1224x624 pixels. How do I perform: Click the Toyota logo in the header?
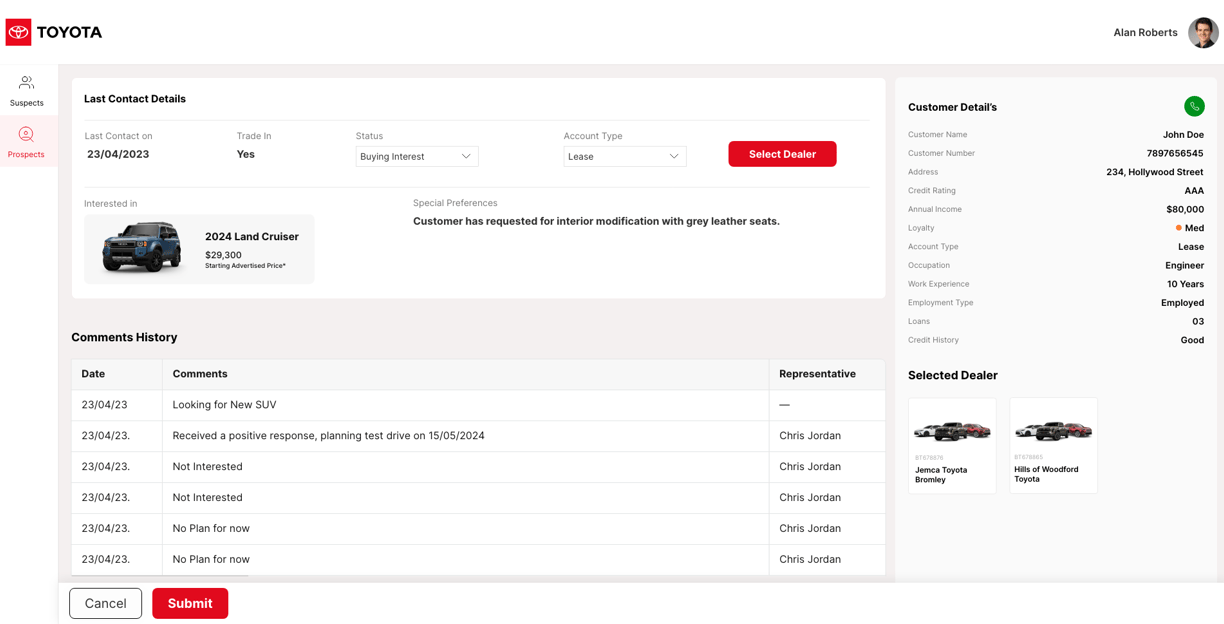[54, 32]
